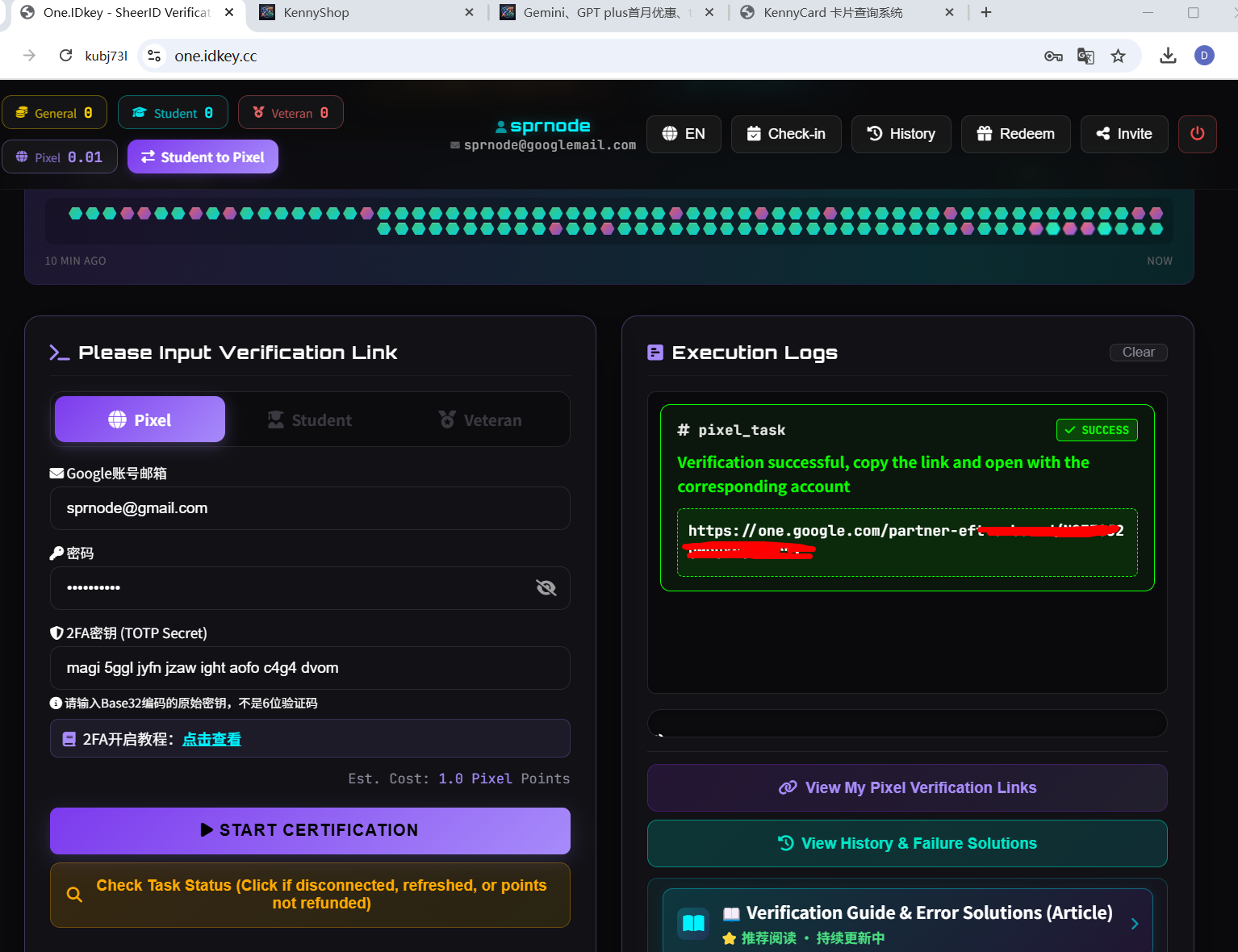Viewport: 1238px width, 952px height.
Task: Click the Invite button
Action: 1124,134
